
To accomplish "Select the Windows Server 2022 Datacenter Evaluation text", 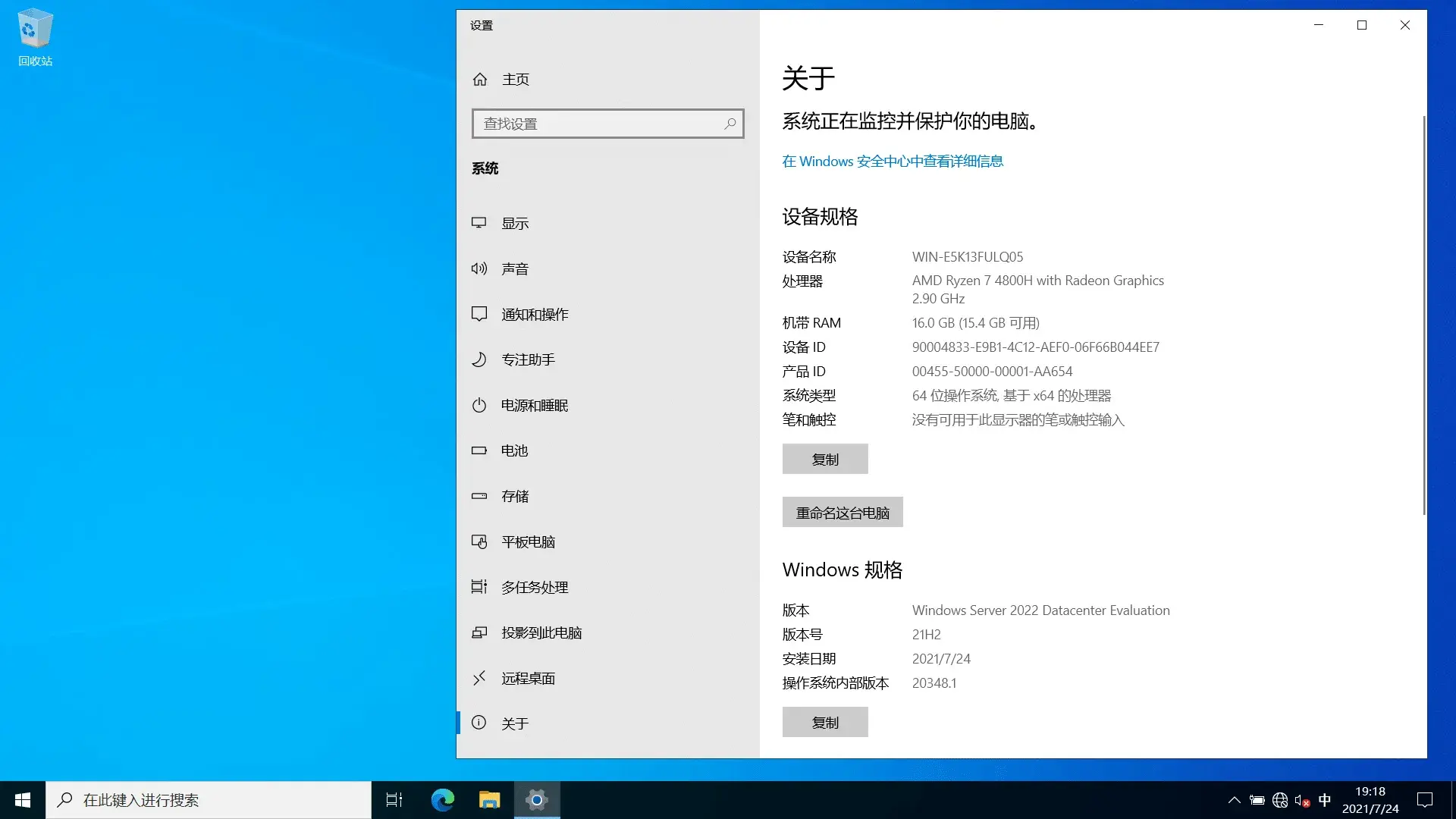I will coord(1040,610).
